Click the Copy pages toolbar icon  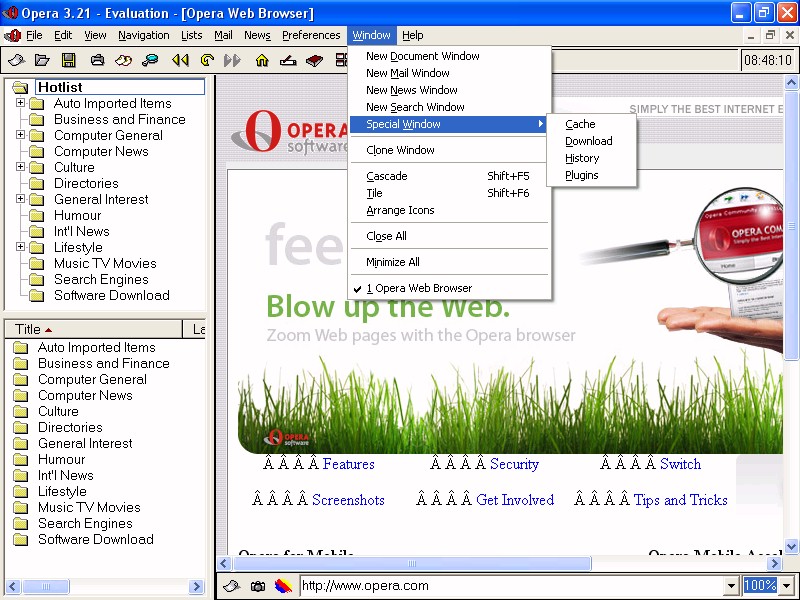[x=123, y=61]
